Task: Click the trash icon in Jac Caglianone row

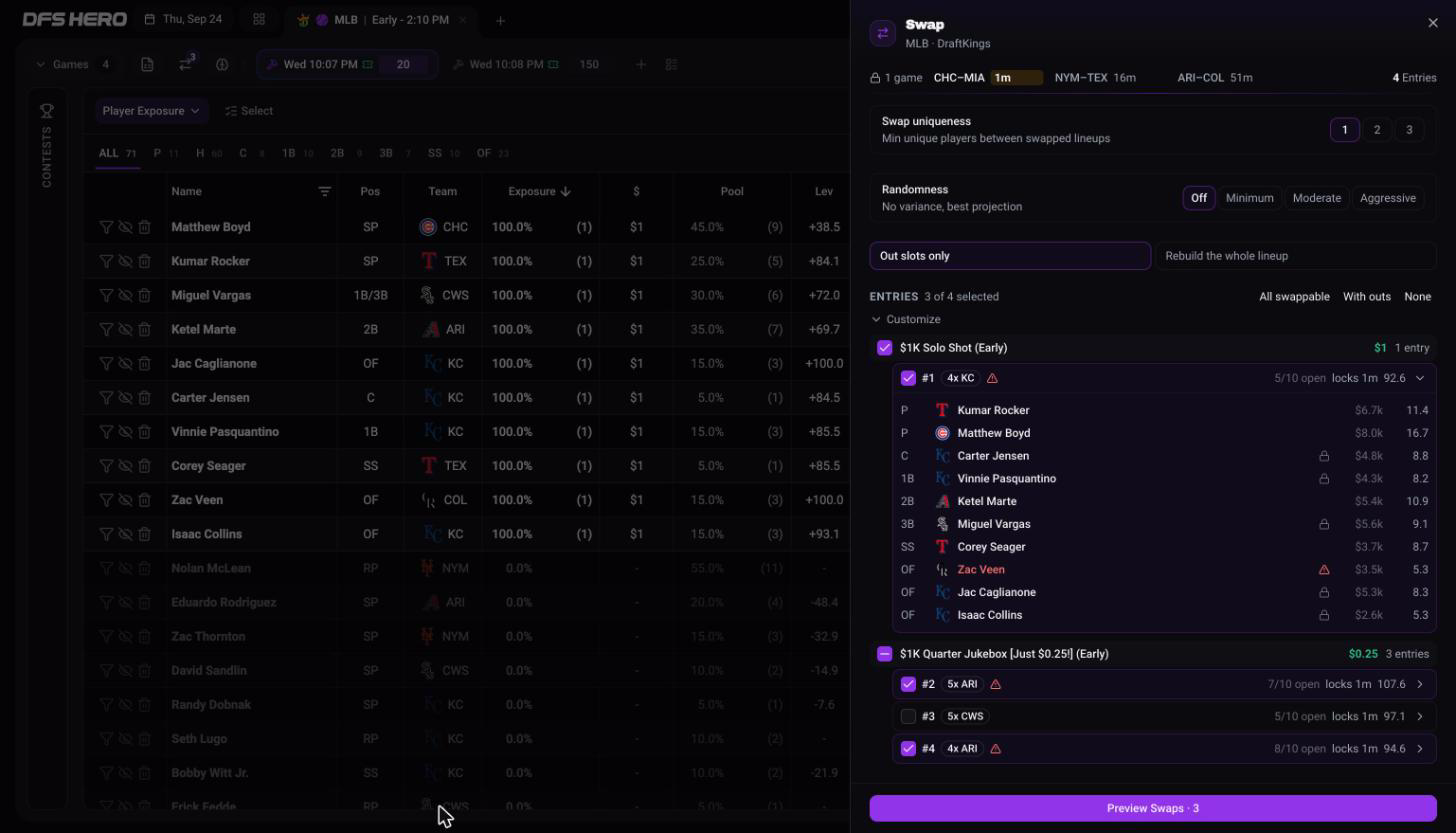Action: (x=144, y=363)
